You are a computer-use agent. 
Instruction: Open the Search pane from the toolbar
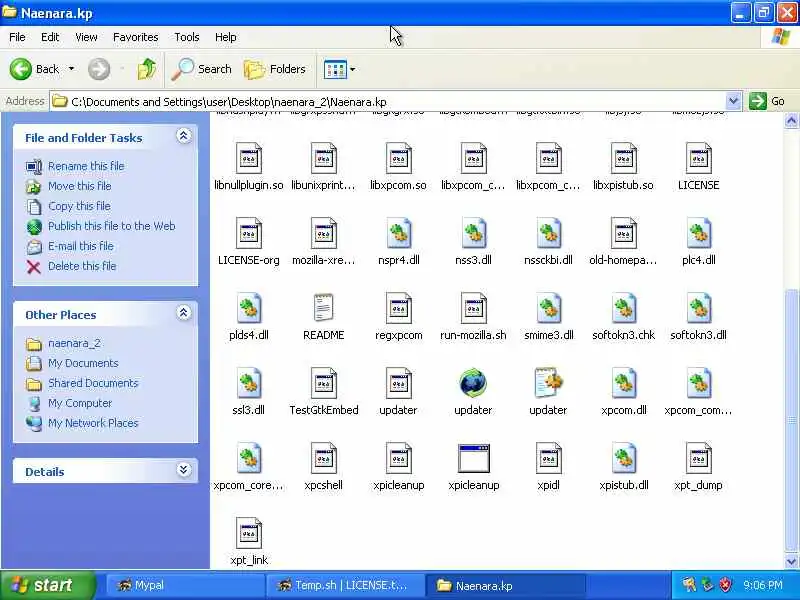[x=201, y=69]
